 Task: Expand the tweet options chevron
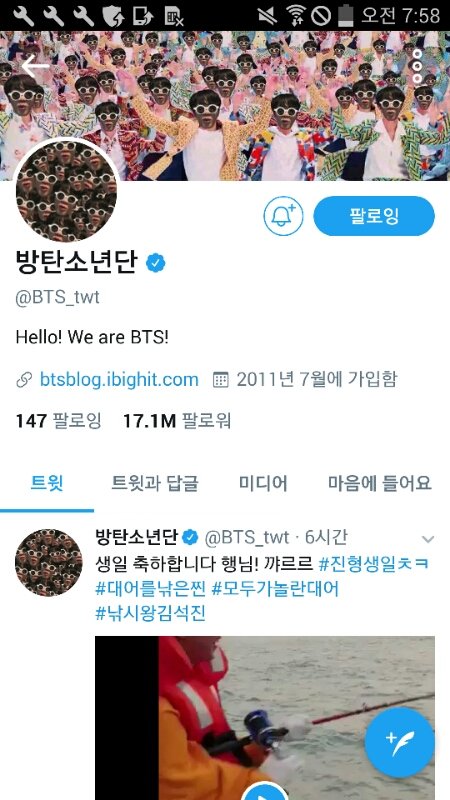[428, 539]
